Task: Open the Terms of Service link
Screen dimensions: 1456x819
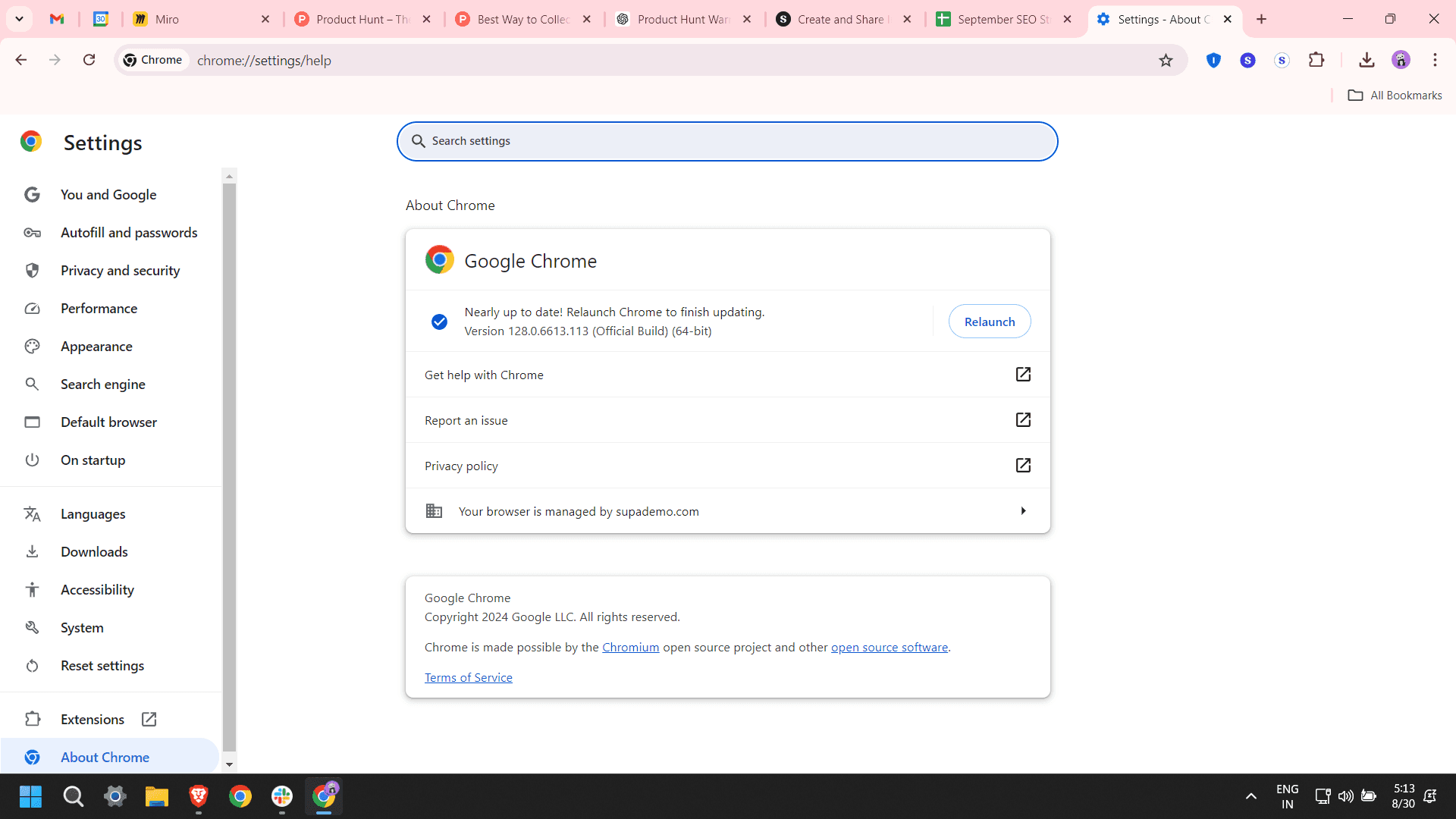Action: coord(468,677)
